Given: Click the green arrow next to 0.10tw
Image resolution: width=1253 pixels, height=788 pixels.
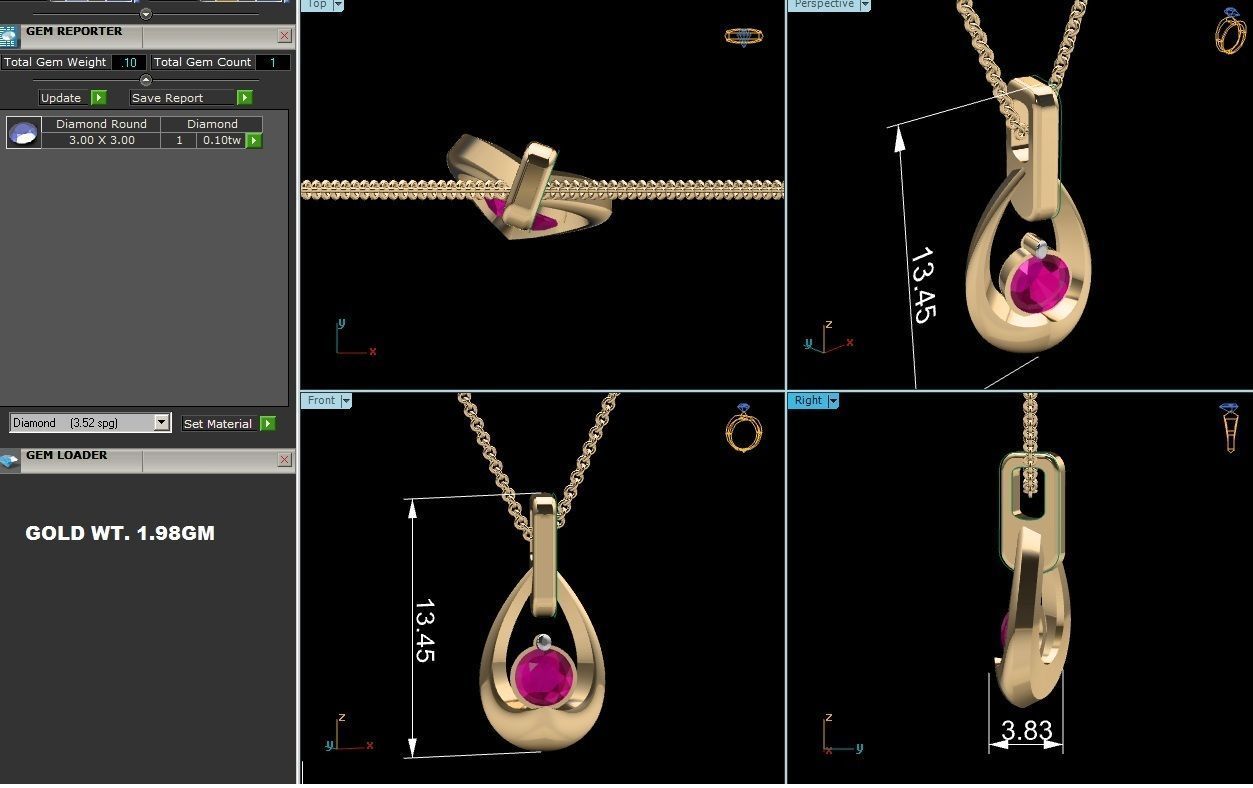Looking at the screenshot, I should (x=254, y=140).
